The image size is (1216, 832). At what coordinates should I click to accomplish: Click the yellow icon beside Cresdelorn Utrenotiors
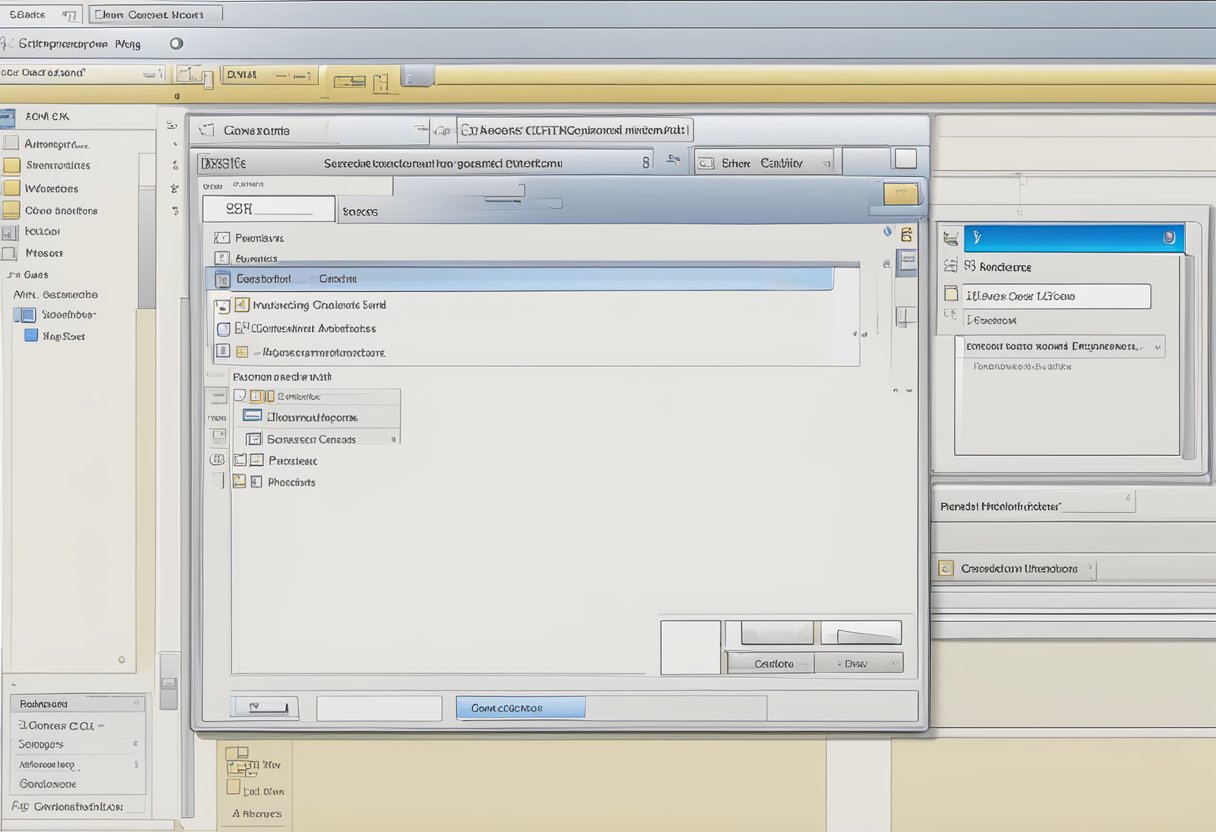tap(946, 568)
